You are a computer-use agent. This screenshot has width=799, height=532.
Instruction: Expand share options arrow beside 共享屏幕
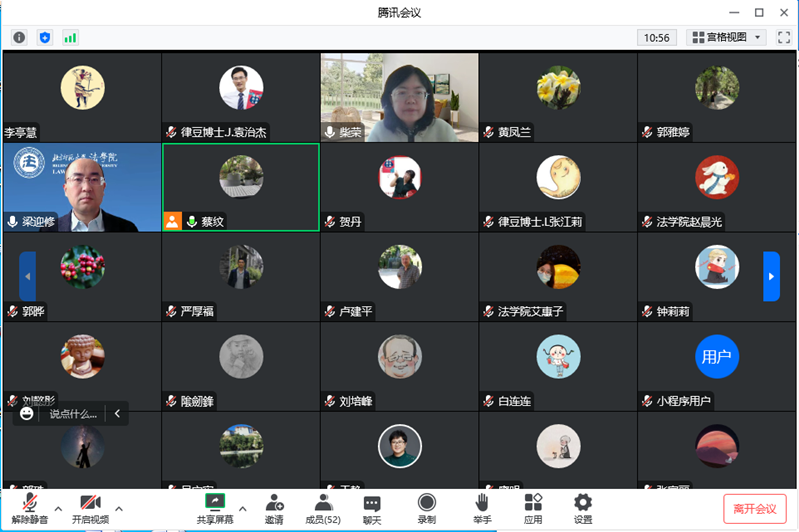click(x=243, y=508)
